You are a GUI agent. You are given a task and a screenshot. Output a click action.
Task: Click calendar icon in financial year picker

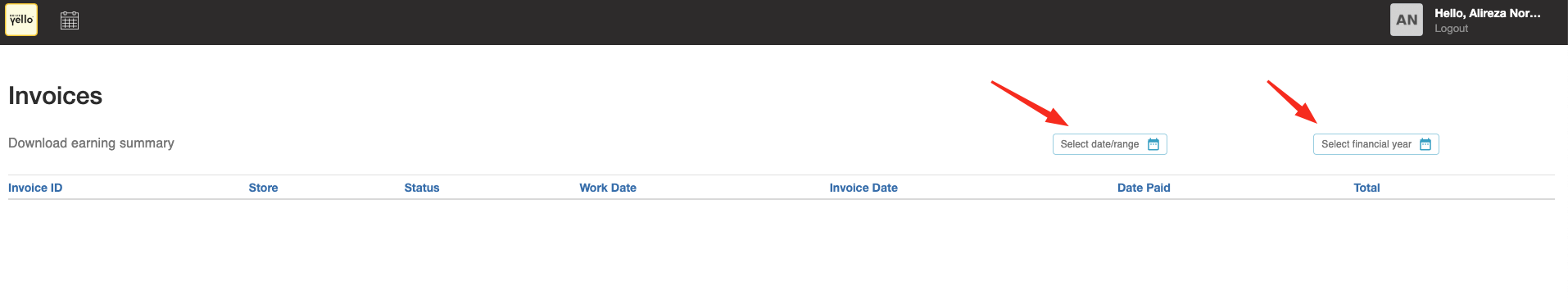pos(1425,144)
